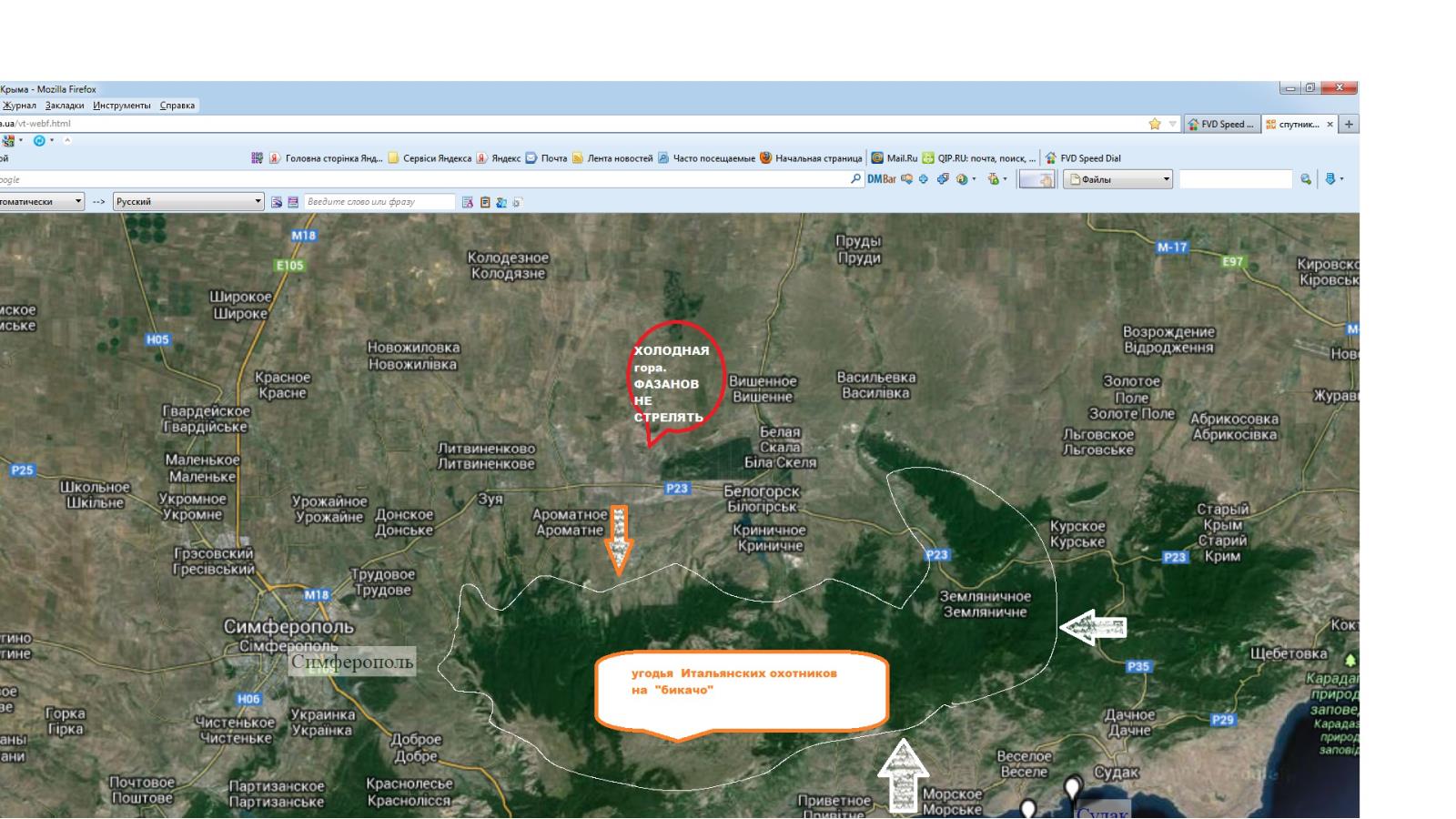Click the blue round sync icon
The height and width of the screenshot is (819, 1456).
[39, 141]
